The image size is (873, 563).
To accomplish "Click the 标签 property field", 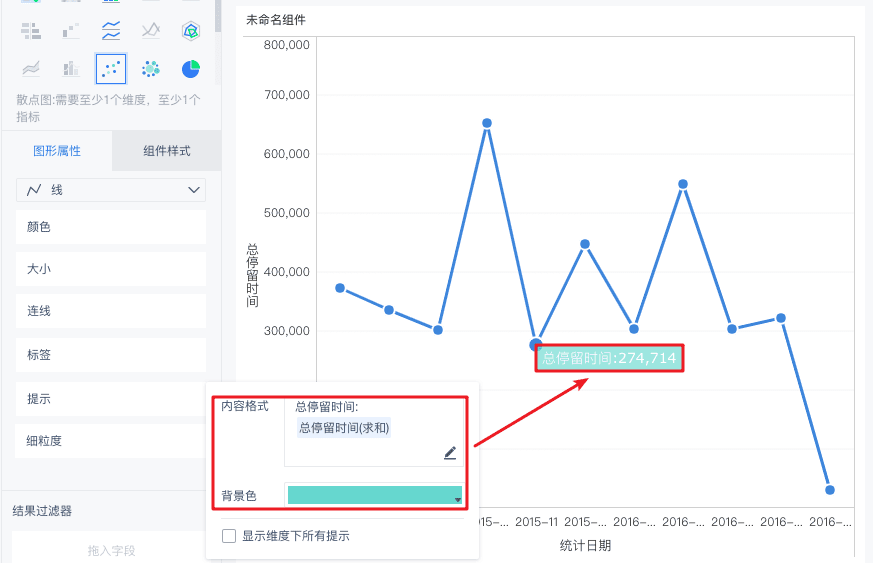I will pos(111,355).
